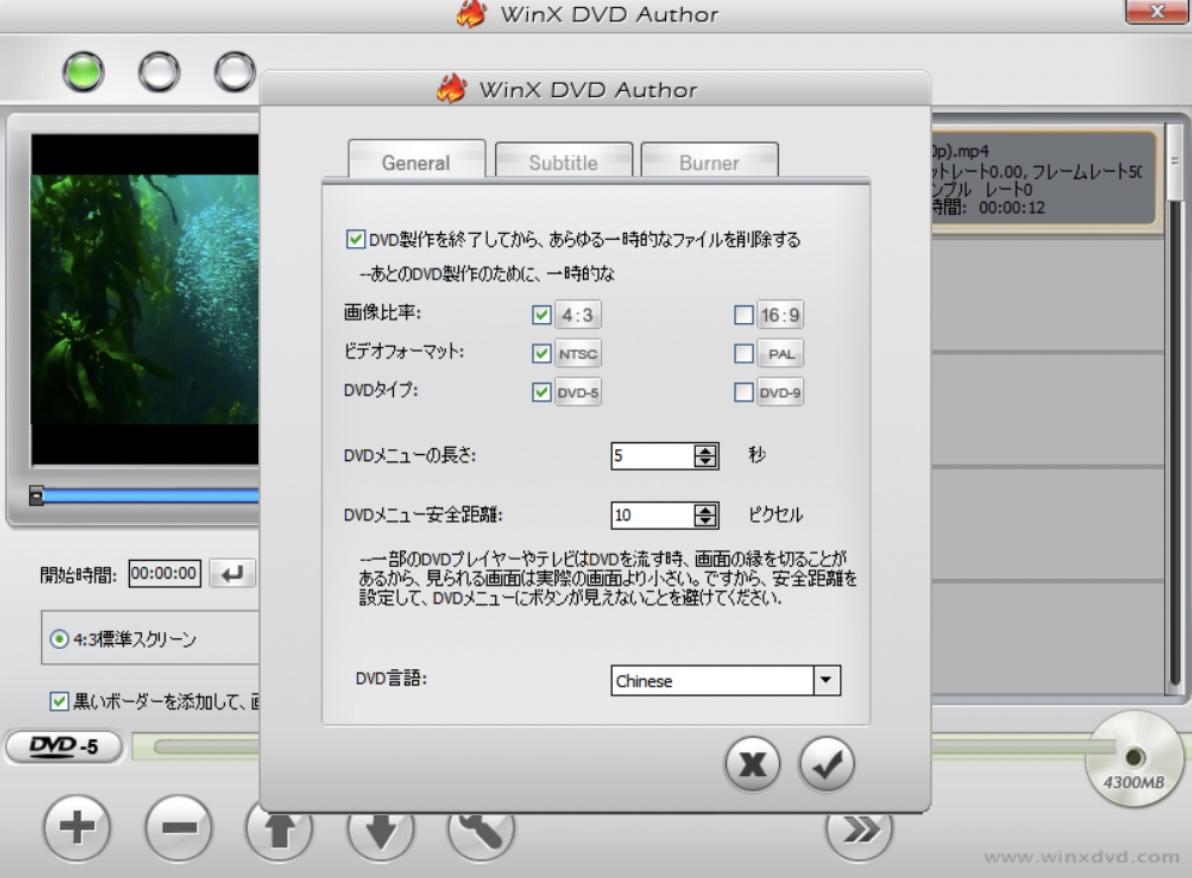Viewport: 1192px width, 878px height.
Task: Open the DVD言語 Chinese dropdown
Action: (x=826, y=680)
